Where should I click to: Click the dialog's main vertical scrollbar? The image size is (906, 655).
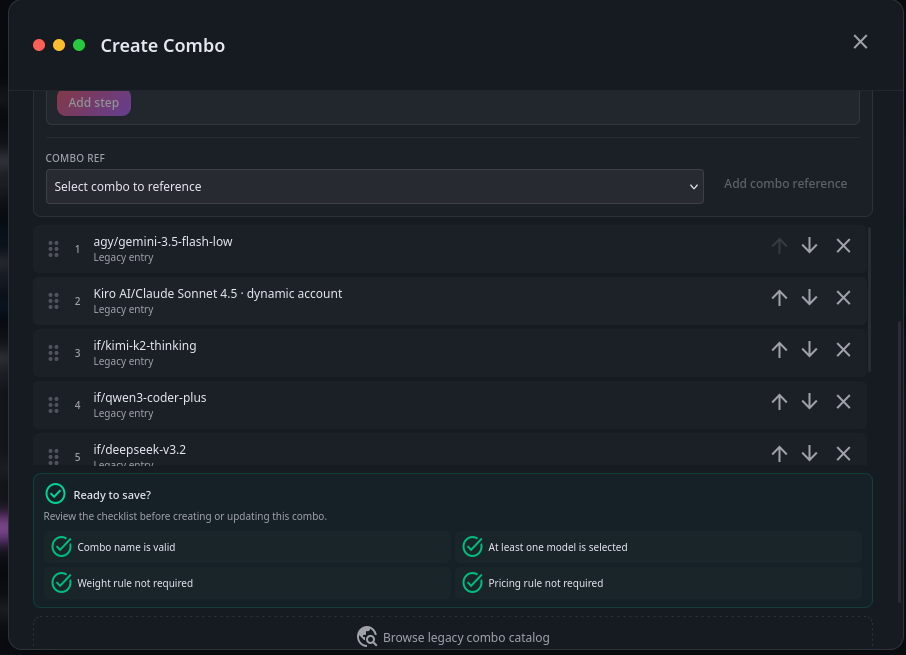(x=898, y=461)
